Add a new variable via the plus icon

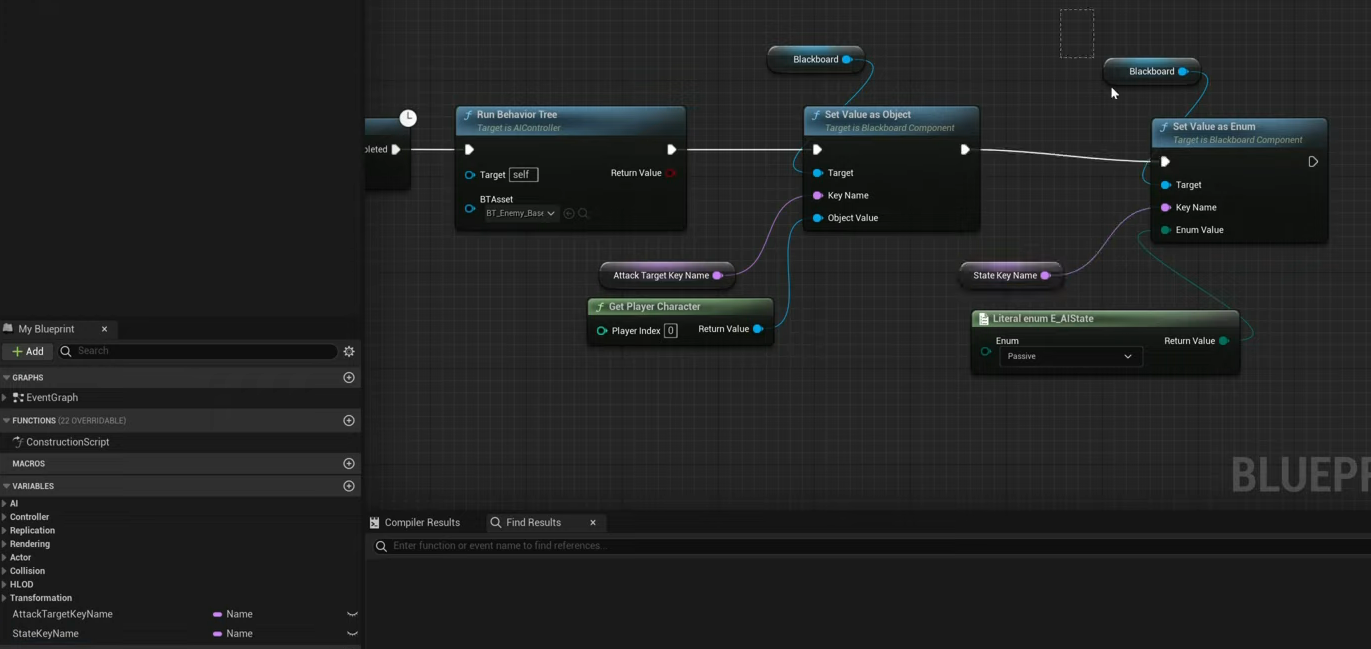[349, 486]
